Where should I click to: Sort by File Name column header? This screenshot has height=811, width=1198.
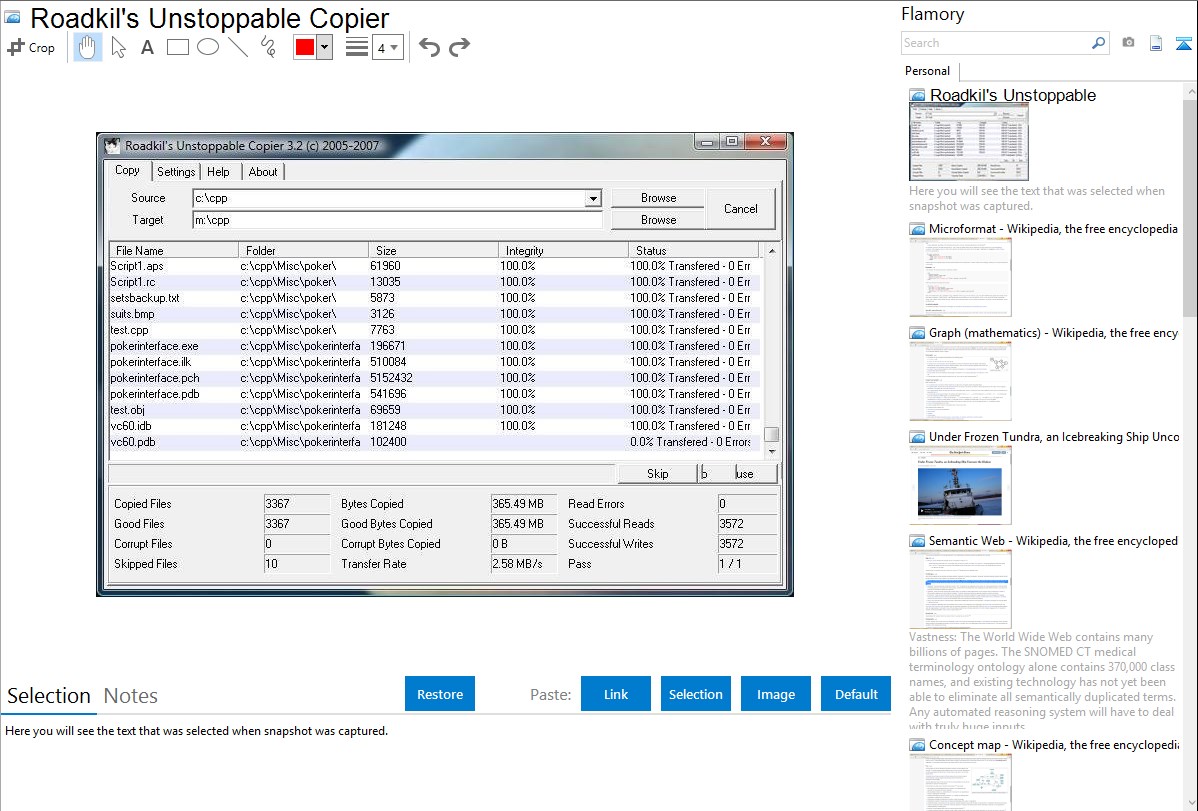(174, 251)
